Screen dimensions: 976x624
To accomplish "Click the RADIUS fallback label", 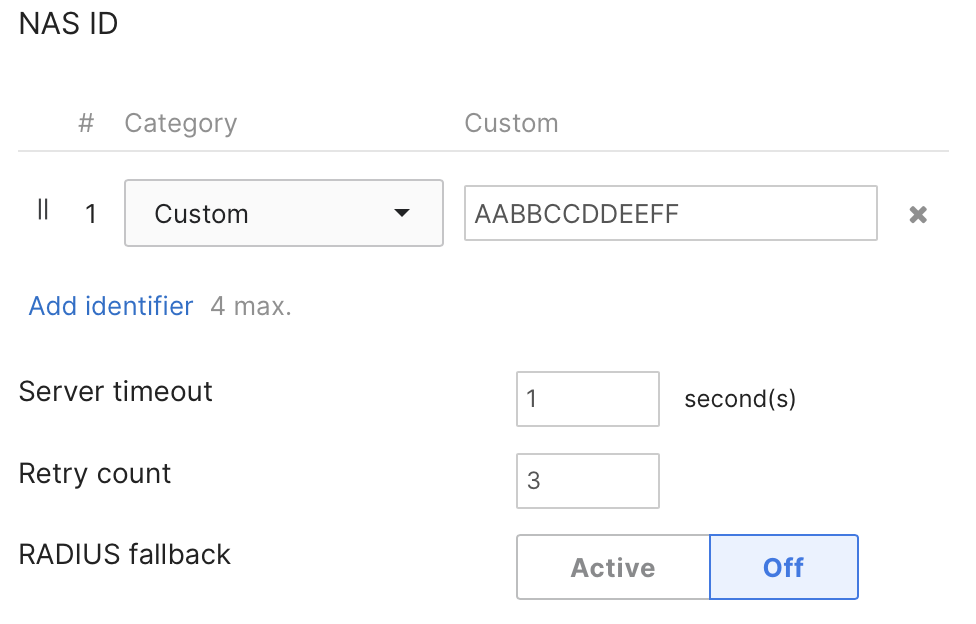I will click(125, 554).
